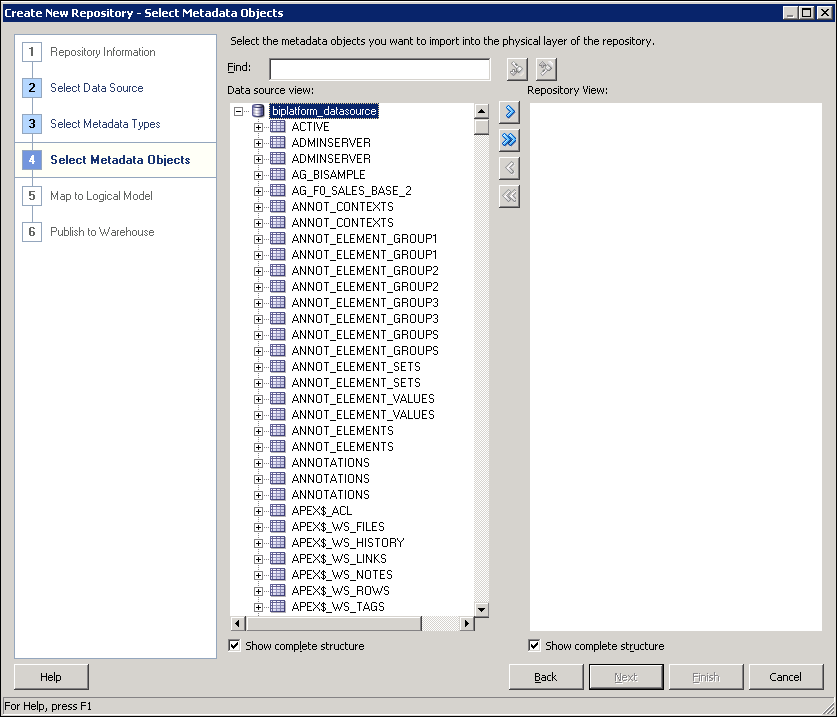Select the AG_BISAMPLE table name
The height and width of the screenshot is (717, 837).
(x=328, y=175)
